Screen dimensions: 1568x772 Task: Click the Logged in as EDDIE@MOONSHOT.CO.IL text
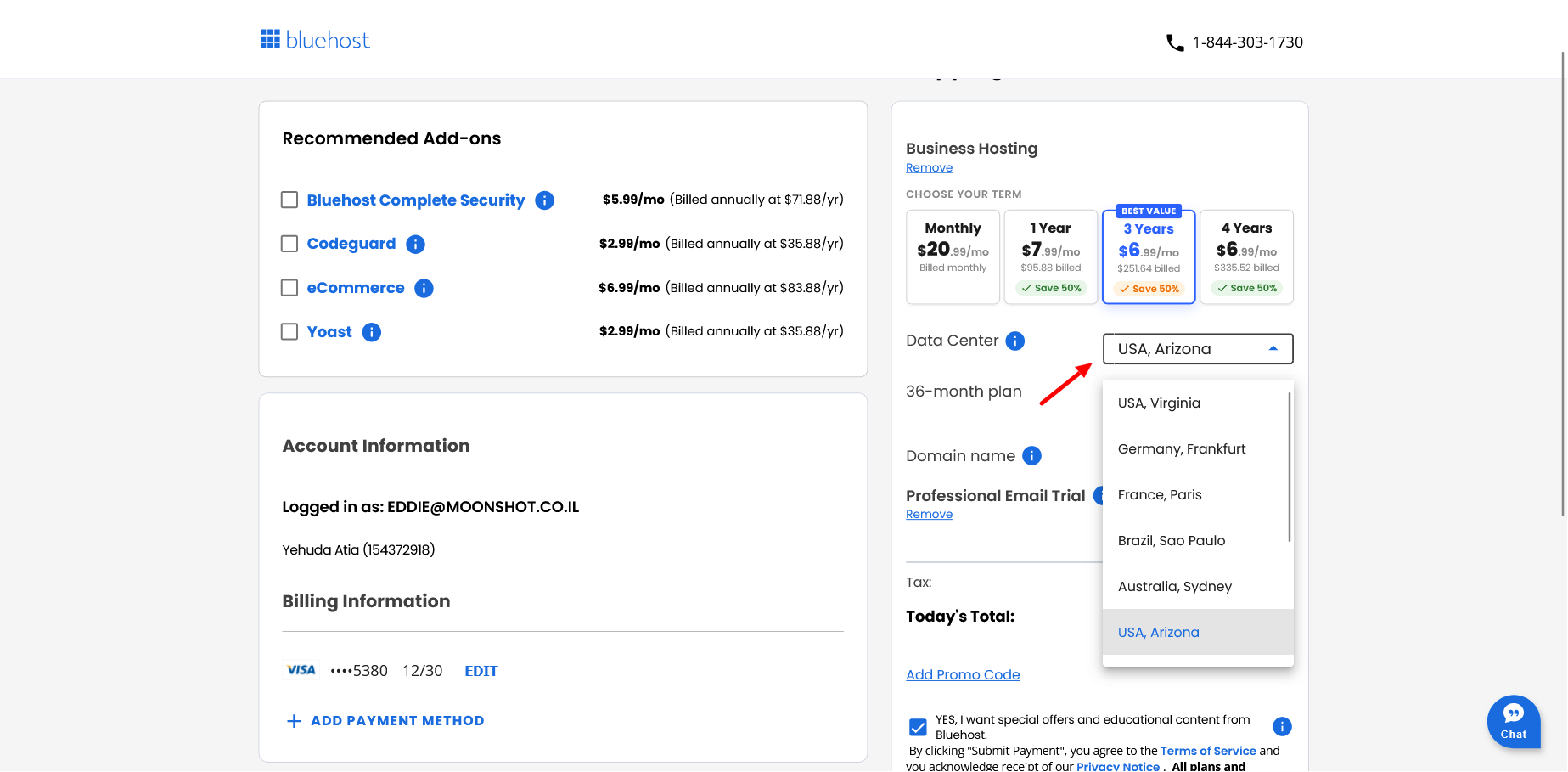pyautogui.click(x=430, y=507)
